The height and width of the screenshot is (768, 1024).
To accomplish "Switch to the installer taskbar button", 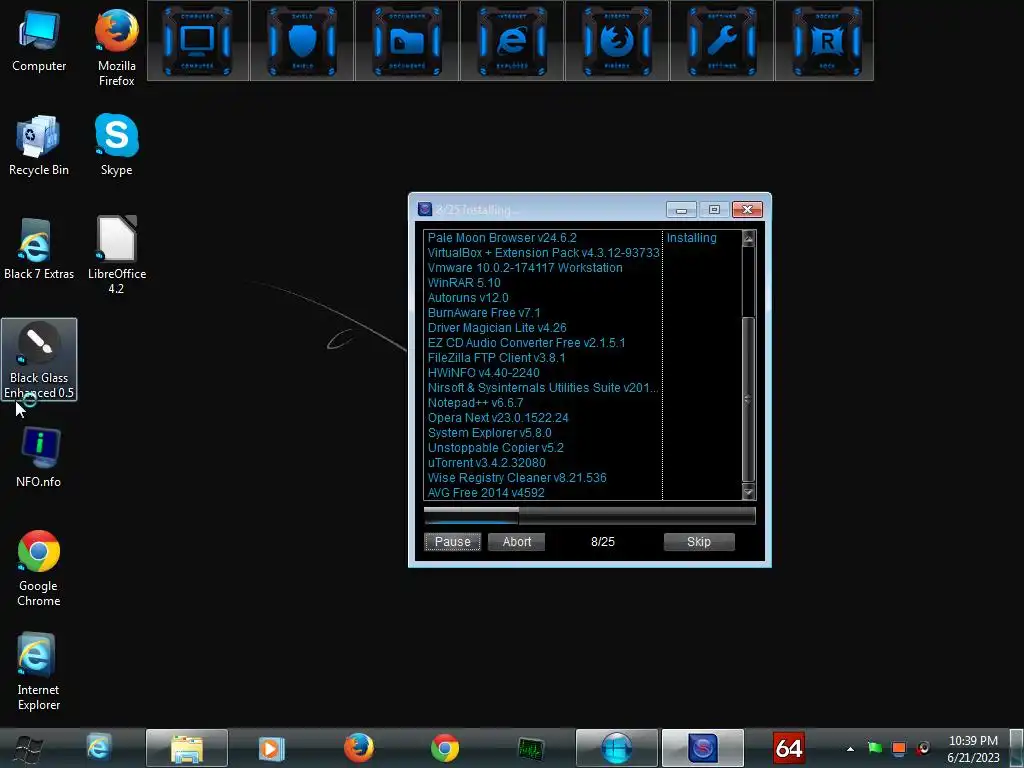I will (x=703, y=748).
